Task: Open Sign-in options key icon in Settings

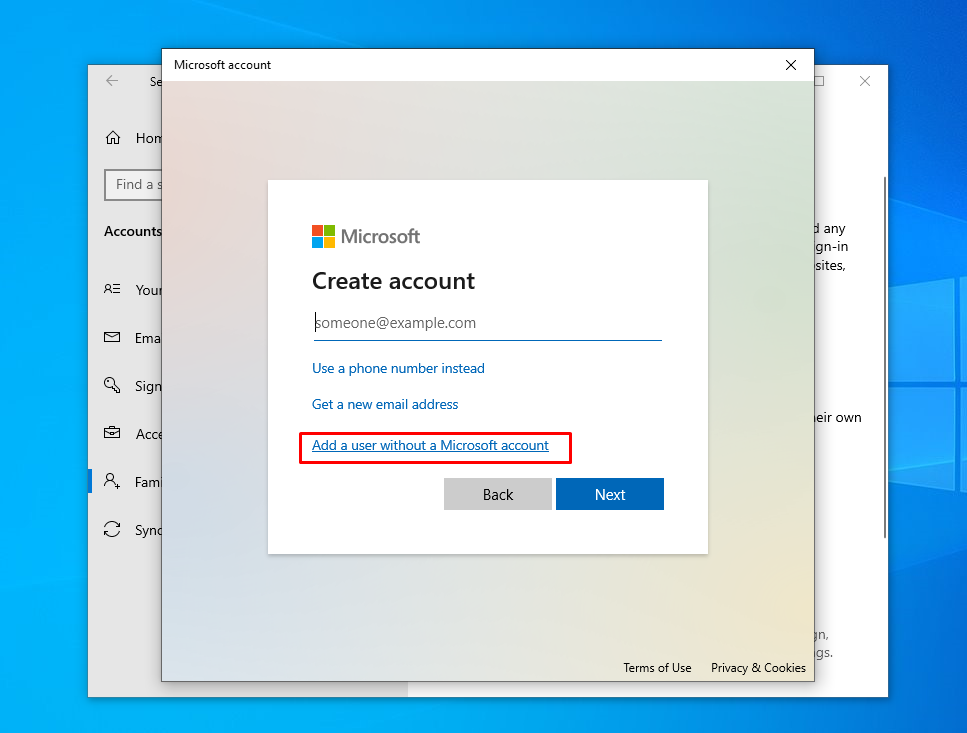Action: click(112, 385)
